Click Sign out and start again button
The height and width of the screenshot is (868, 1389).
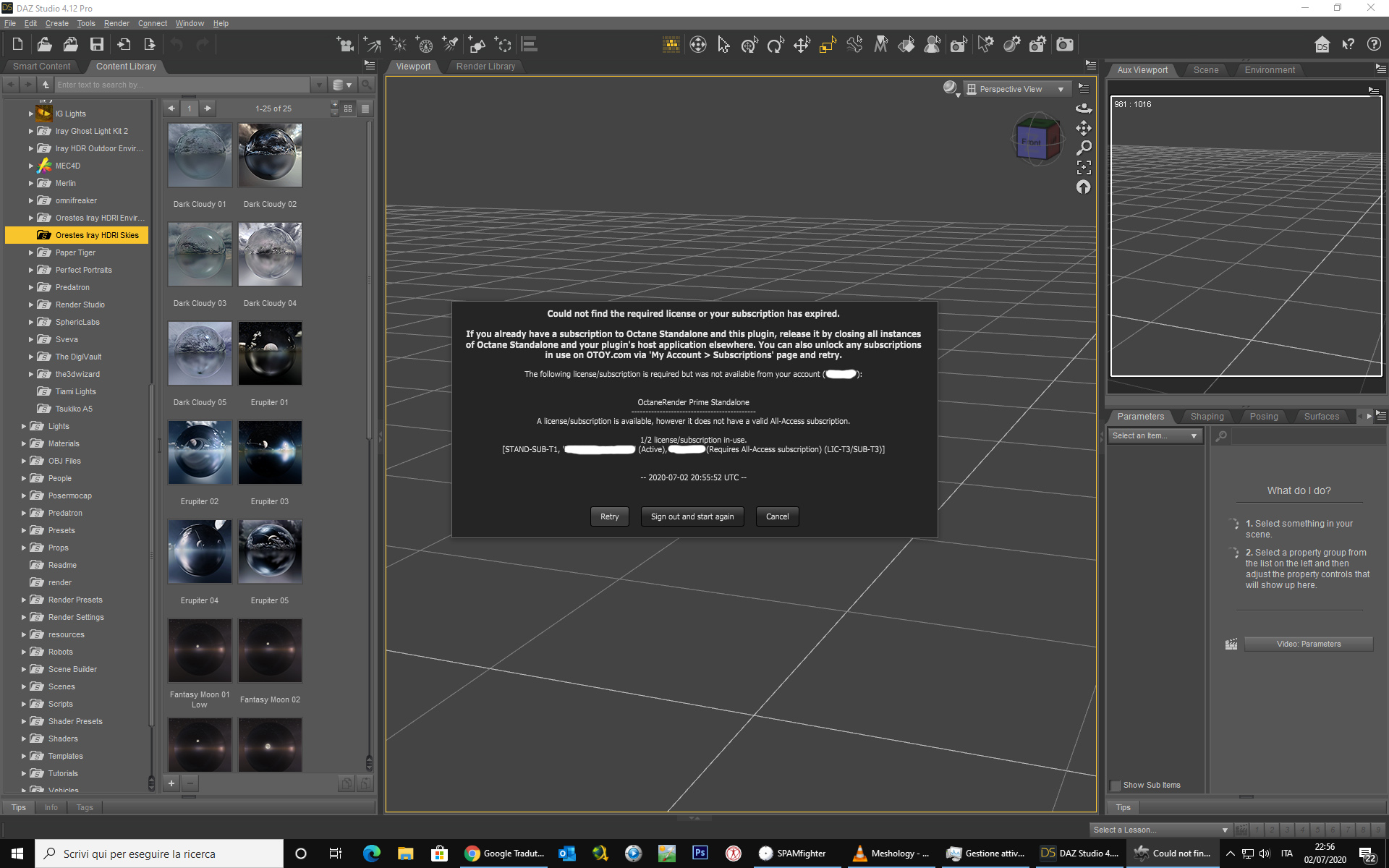(692, 516)
